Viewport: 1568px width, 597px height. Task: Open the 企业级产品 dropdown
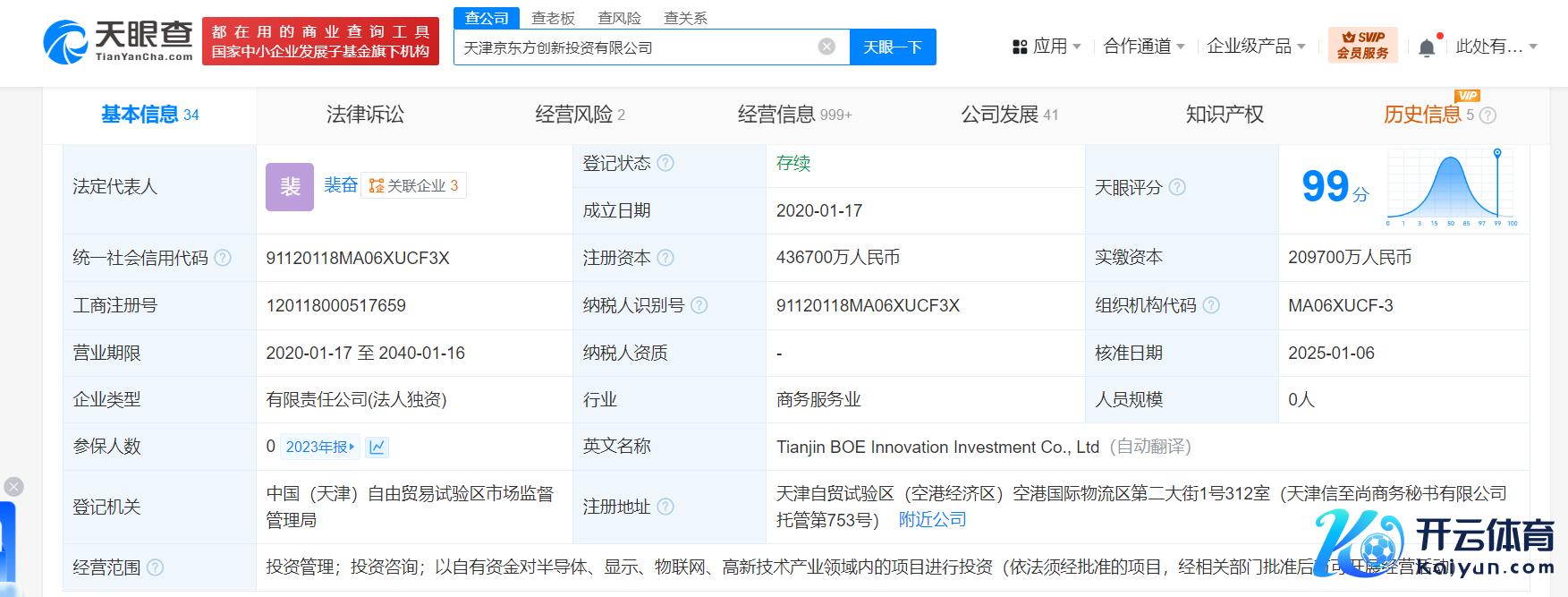tap(1255, 47)
